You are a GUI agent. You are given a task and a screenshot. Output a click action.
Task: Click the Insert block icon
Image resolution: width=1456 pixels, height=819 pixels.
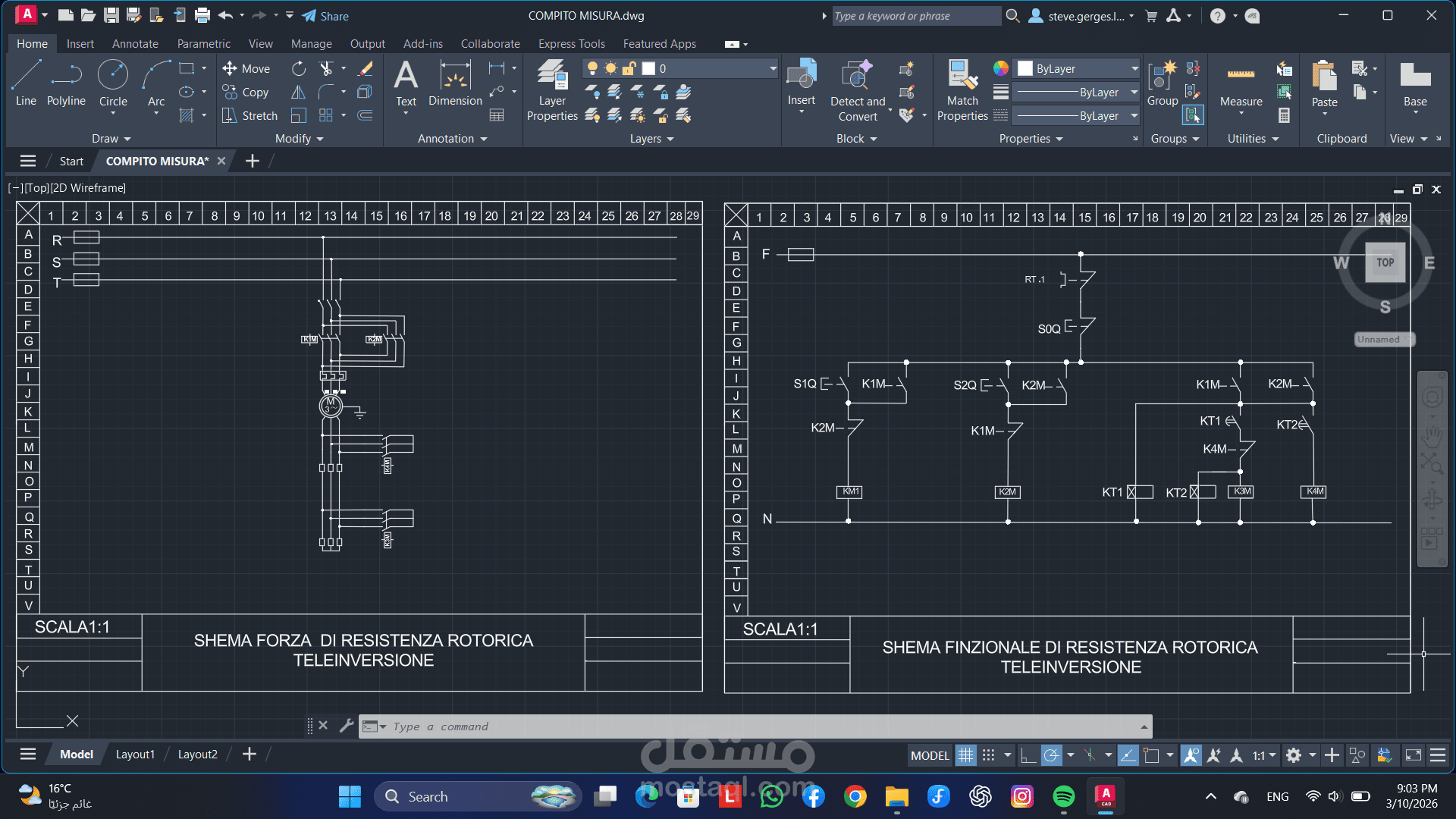(x=801, y=76)
